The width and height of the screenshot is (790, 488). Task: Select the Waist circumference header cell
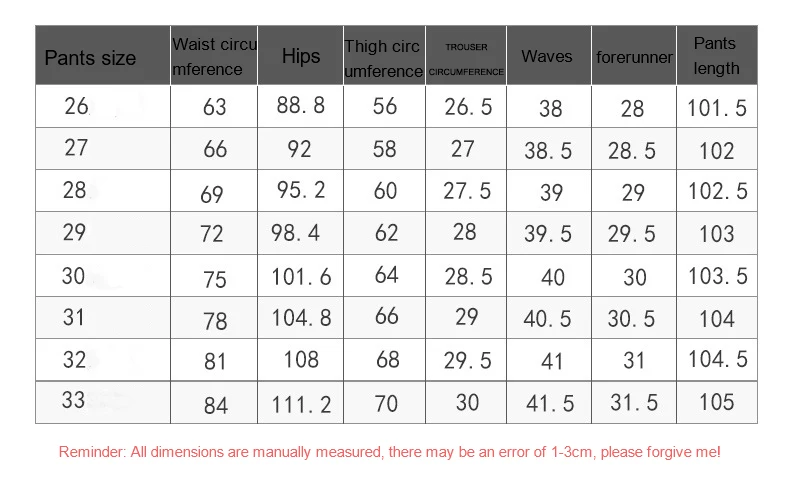[x=214, y=55]
